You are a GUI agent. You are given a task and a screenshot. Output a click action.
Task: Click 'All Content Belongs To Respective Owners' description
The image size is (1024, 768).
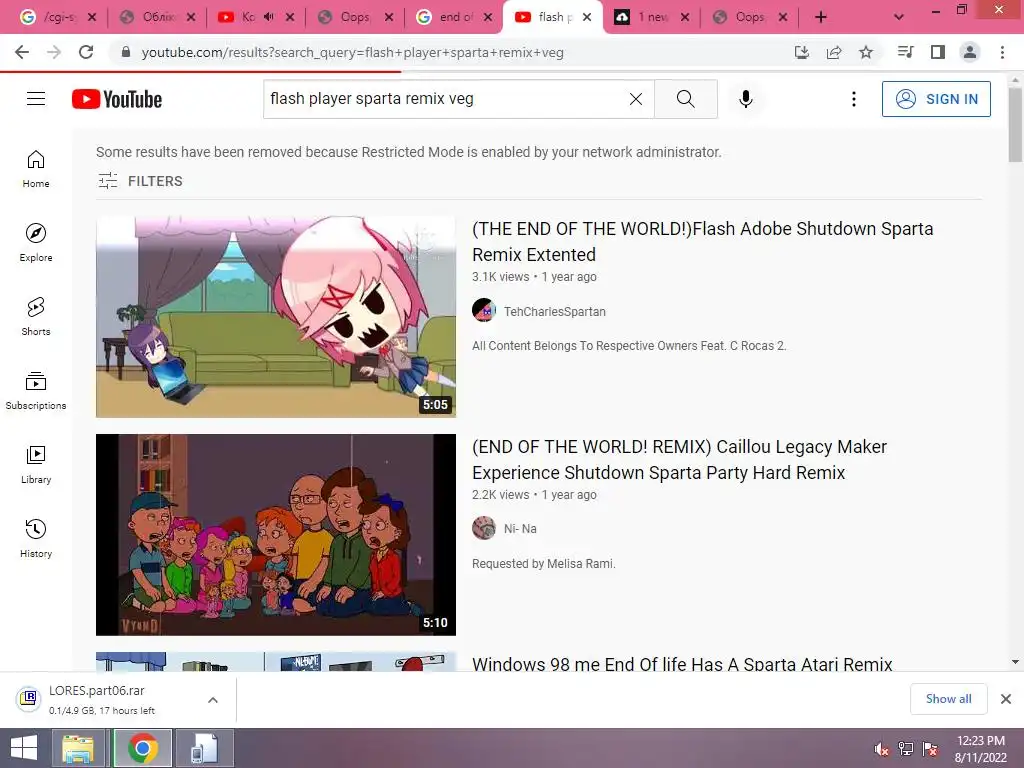click(629, 345)
